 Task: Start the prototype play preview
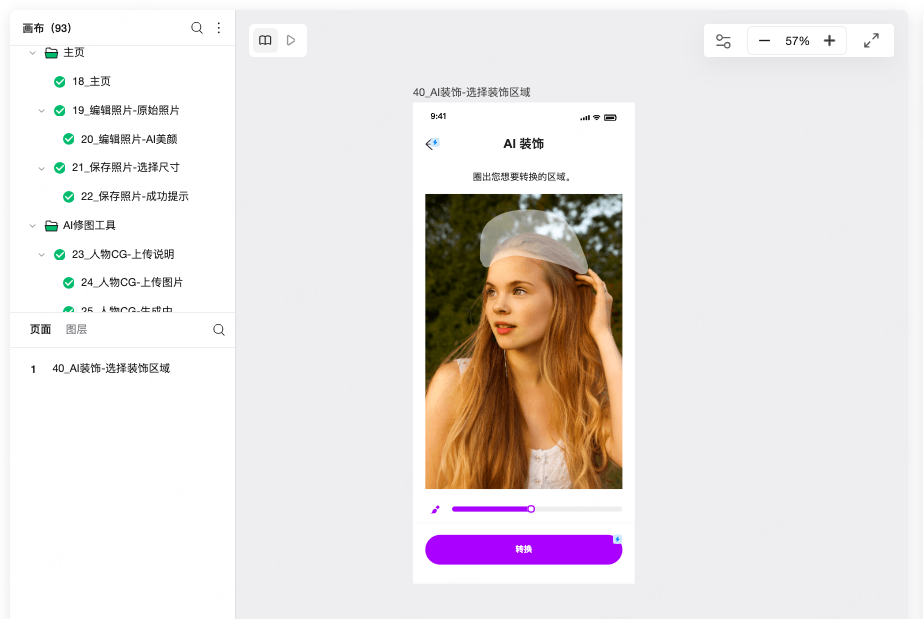point(291,40)
